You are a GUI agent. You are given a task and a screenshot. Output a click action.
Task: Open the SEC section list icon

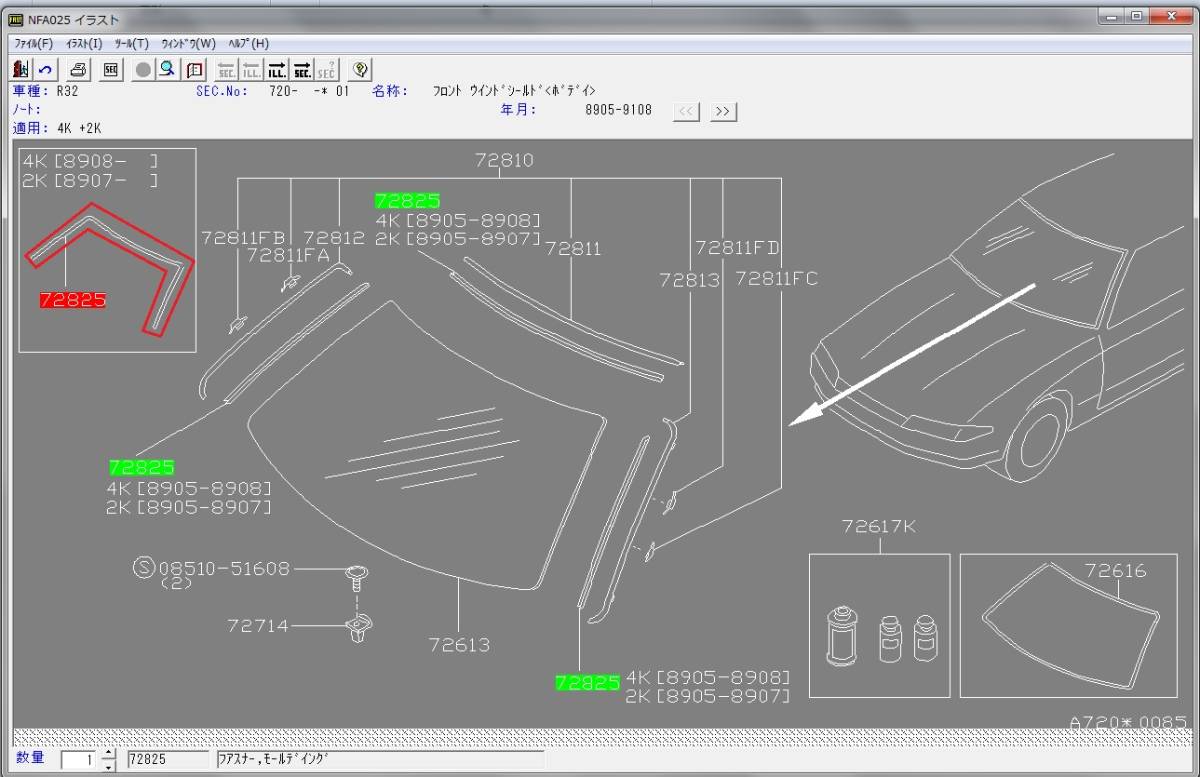[x=111, y=69]
